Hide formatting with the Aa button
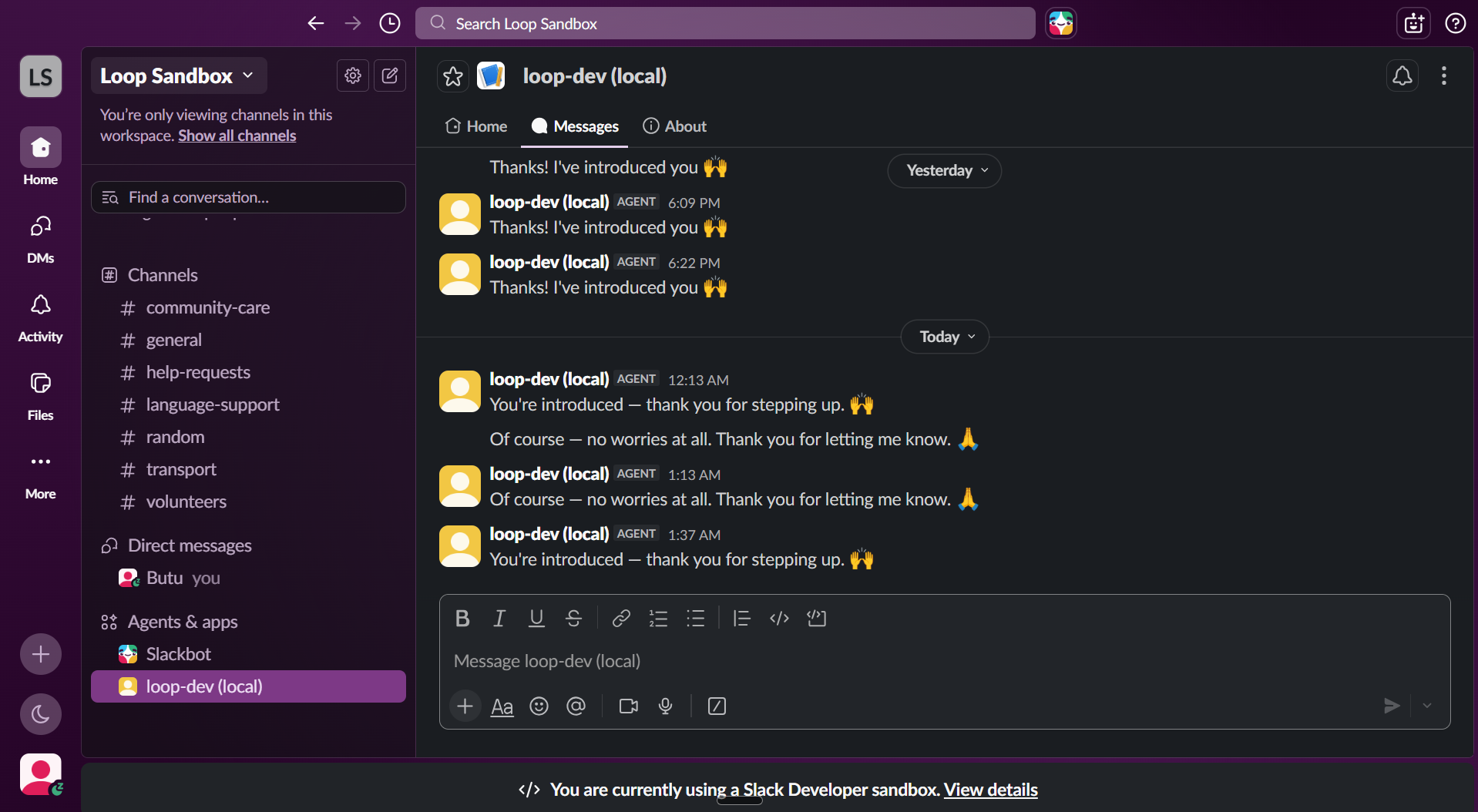The height and width of the screenshot is (812, 1478). (502, 706)
